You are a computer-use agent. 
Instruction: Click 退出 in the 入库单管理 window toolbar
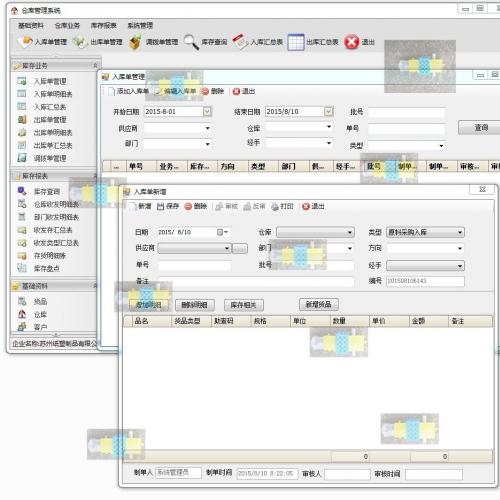[244, 91]
